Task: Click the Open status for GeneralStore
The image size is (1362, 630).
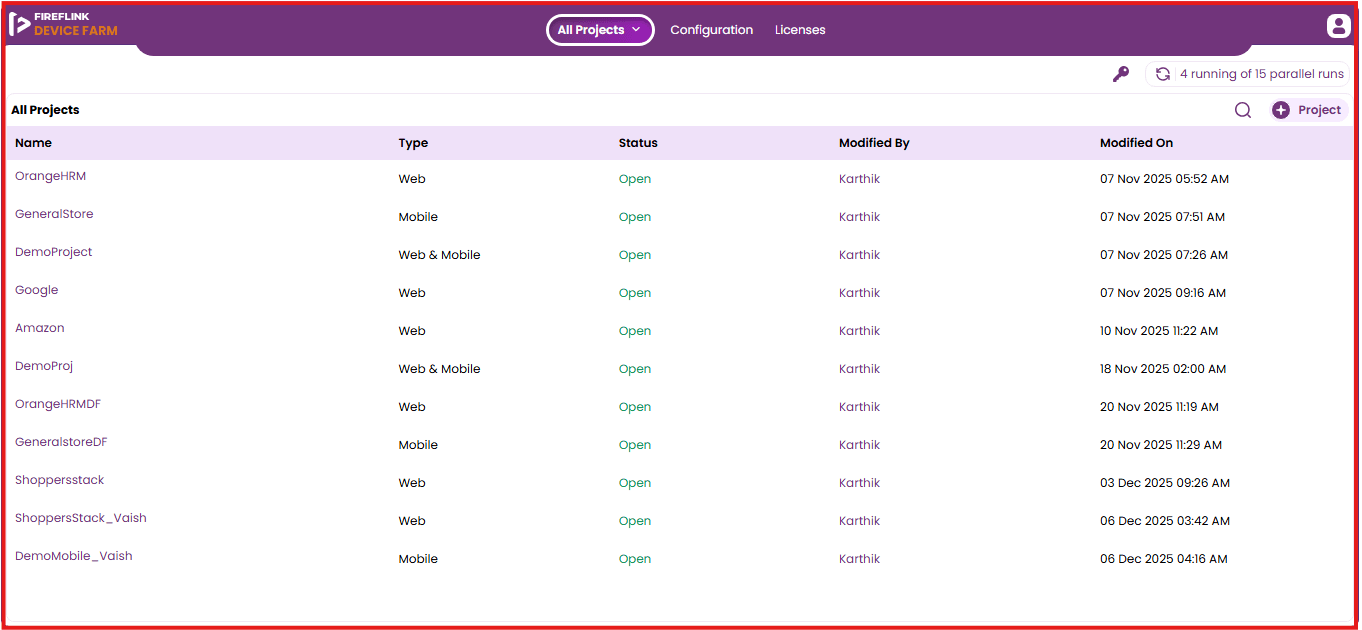Action: coord(635,217)
